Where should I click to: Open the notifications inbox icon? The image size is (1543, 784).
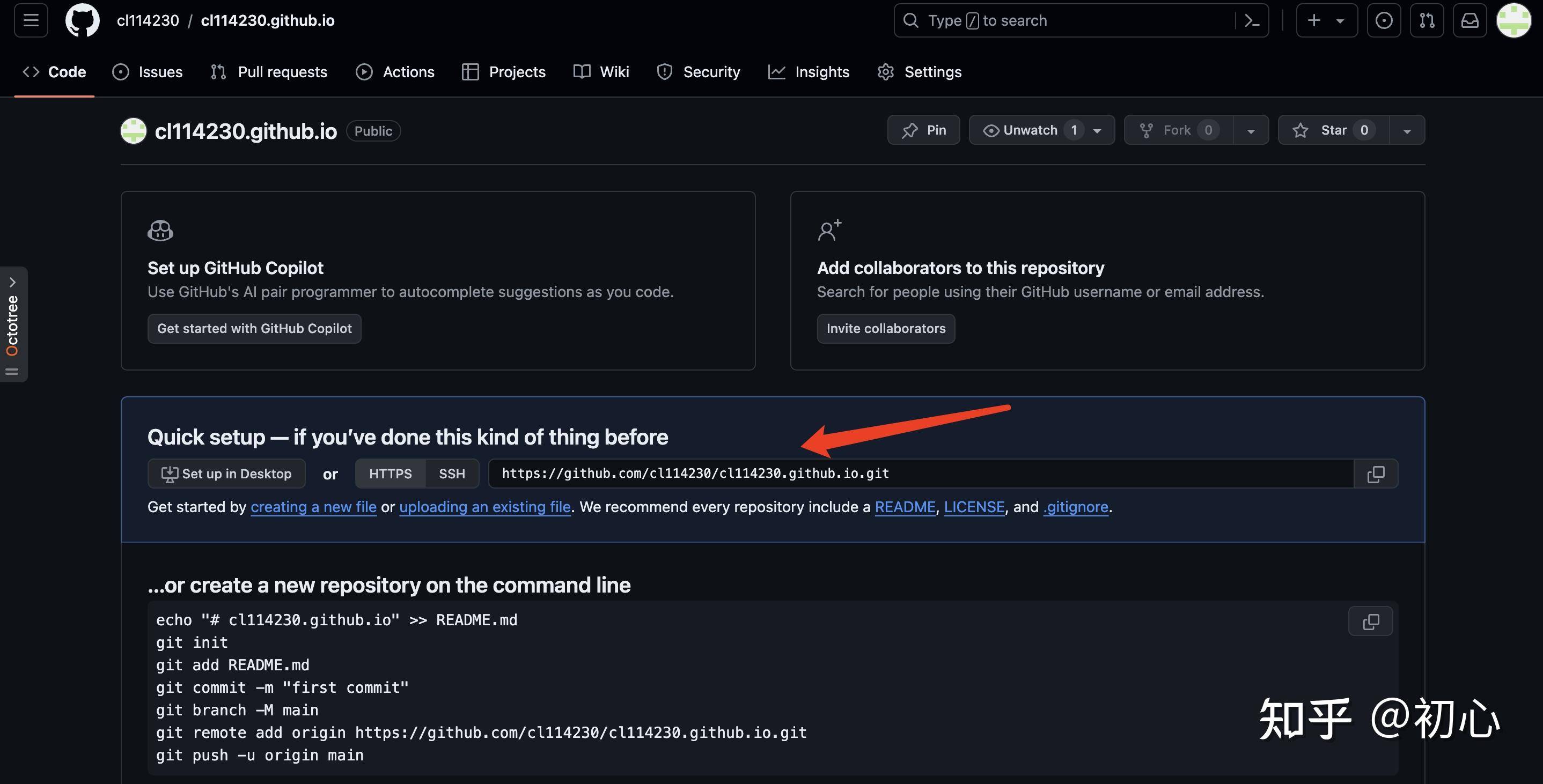point(1470,20)
